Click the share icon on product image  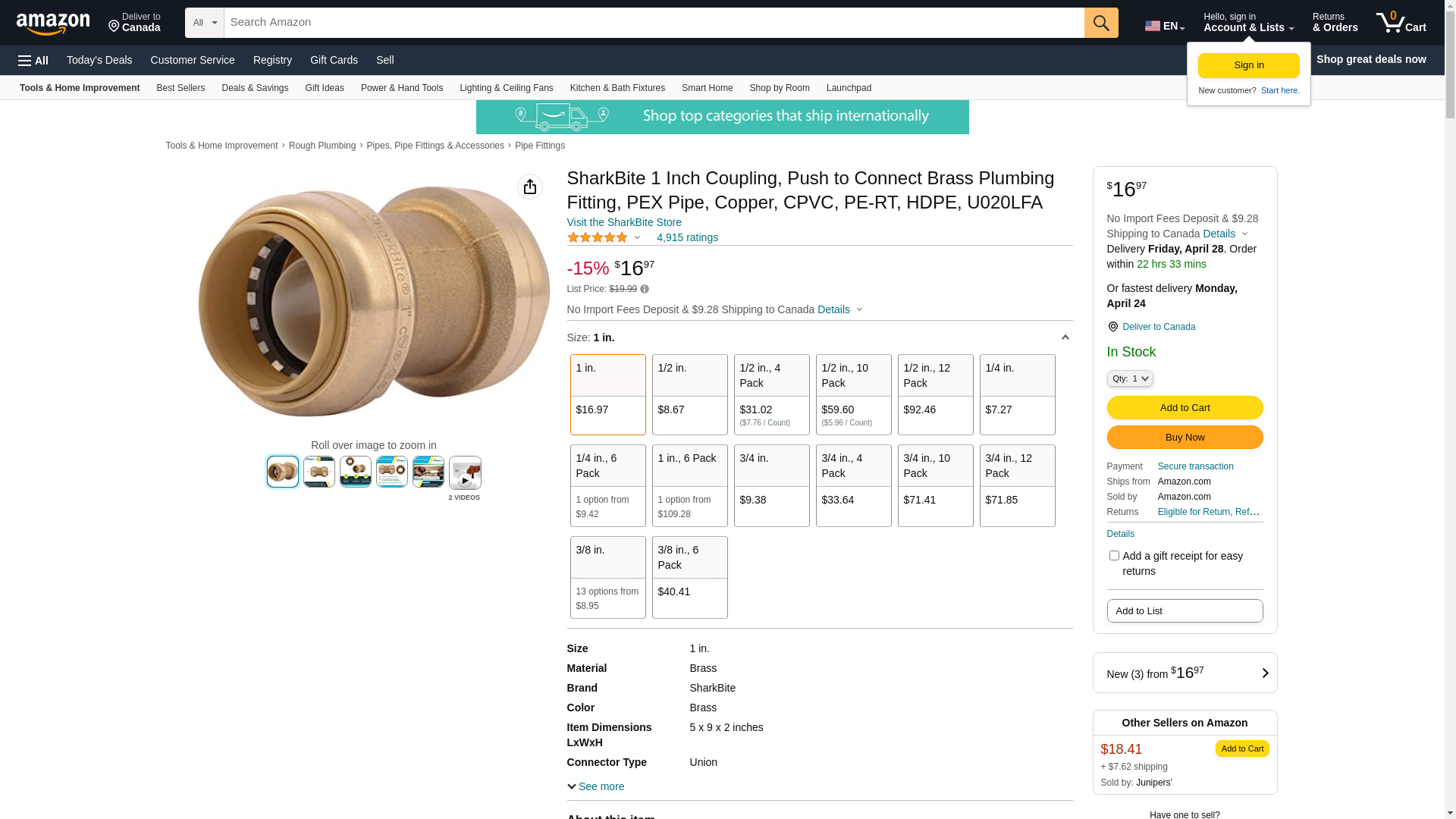coord(530,187)
